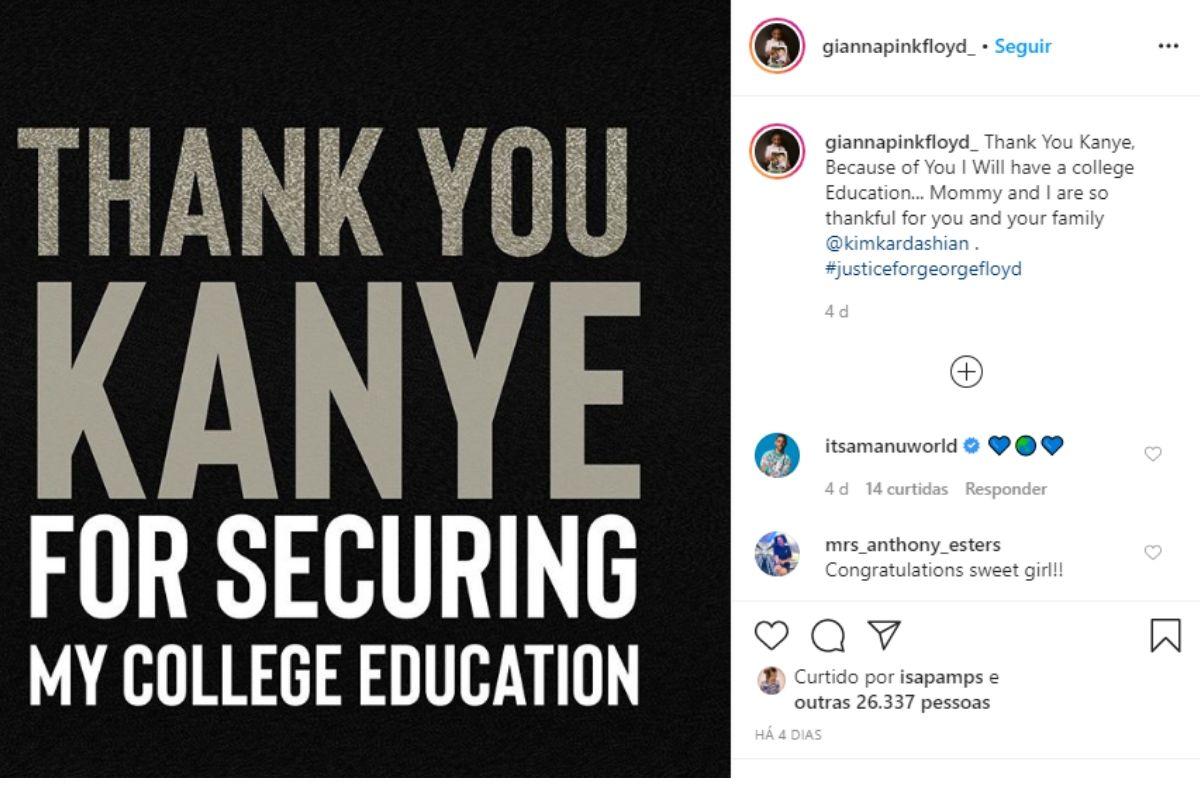This screenshot has height=800, width=1200.
Task: Open the comment bubble icon
Action: click(x=827, y=635)
